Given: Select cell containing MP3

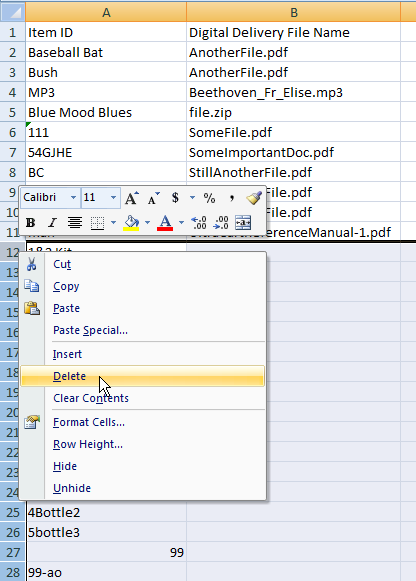Looking at the screenshot, I should 106,93.
